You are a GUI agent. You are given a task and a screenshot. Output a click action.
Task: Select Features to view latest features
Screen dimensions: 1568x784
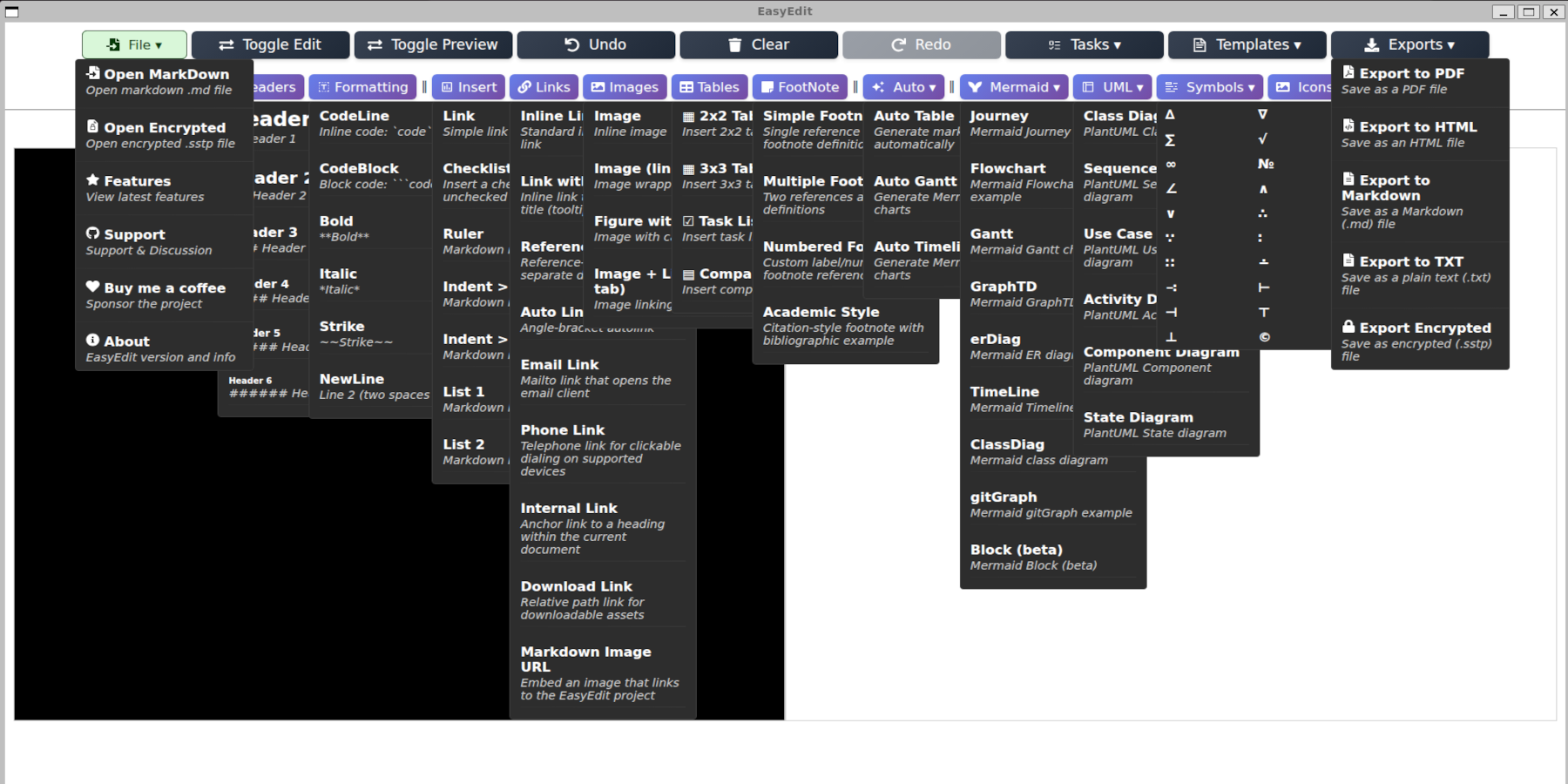coord(164,188)
